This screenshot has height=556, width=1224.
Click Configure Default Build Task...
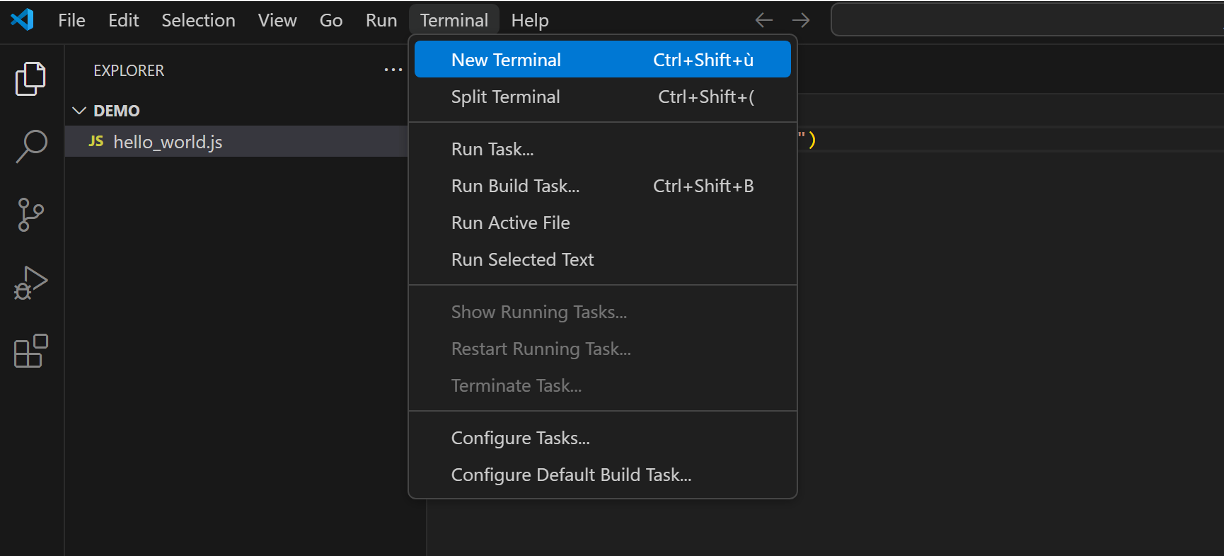[x=571, y=475]
